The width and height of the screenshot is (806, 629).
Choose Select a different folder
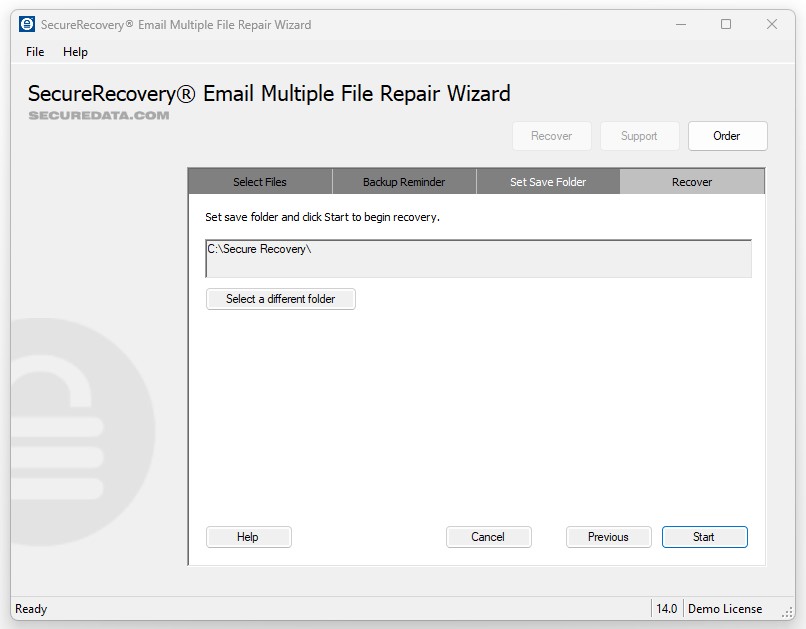[x=280, y=299]
